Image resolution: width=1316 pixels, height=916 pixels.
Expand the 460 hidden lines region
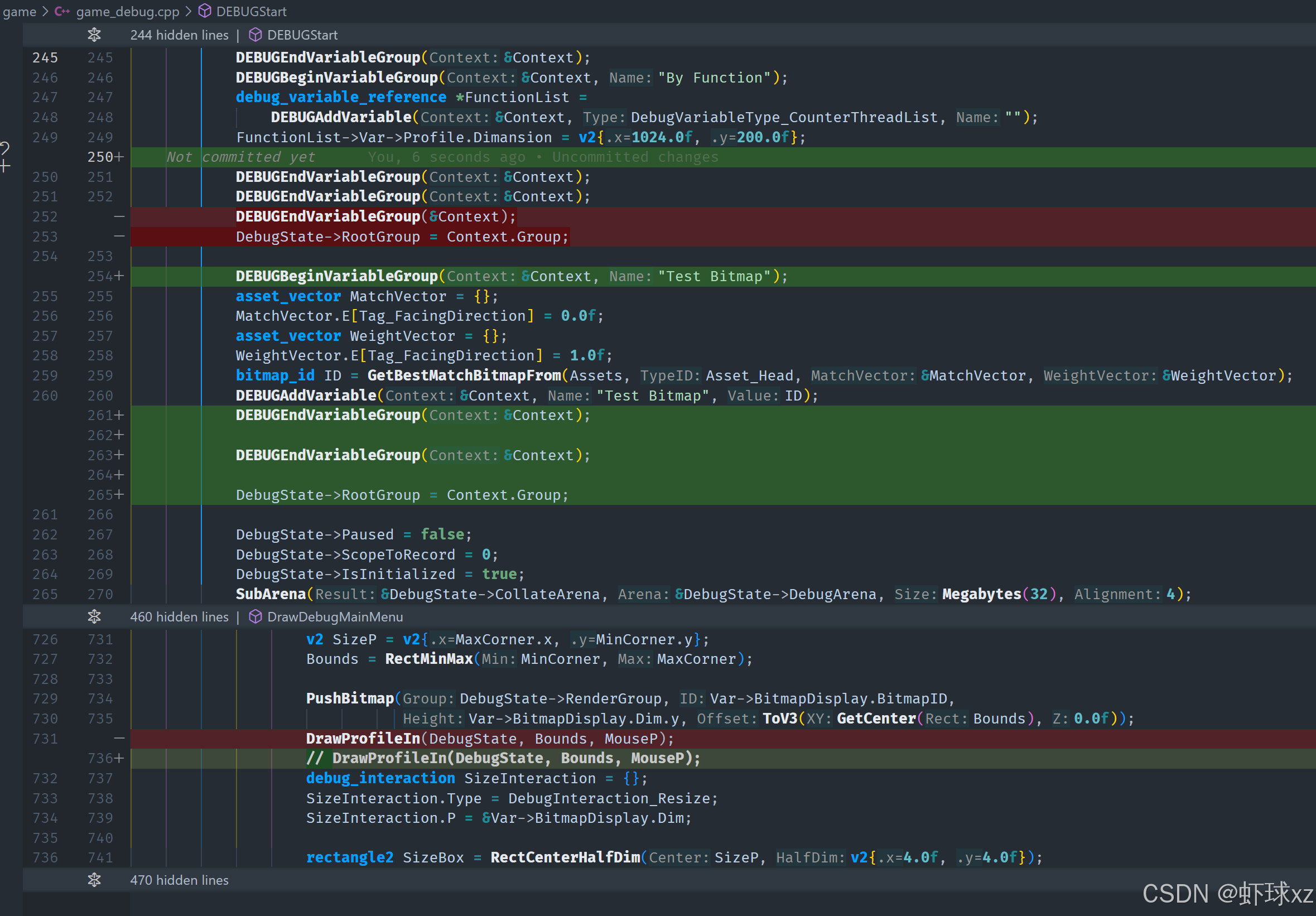(95, 617)
